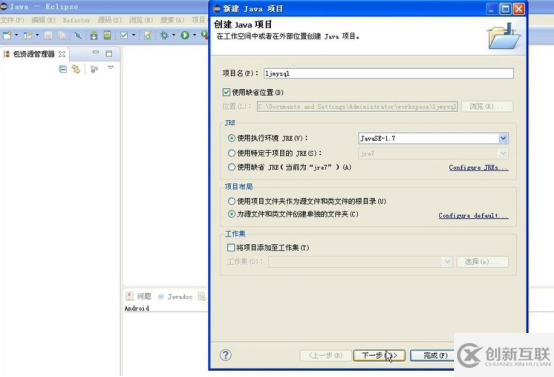554x377 pixels.
Task: Toggle the 使用缺省位置 checkbox
Action: pos(226,92)
